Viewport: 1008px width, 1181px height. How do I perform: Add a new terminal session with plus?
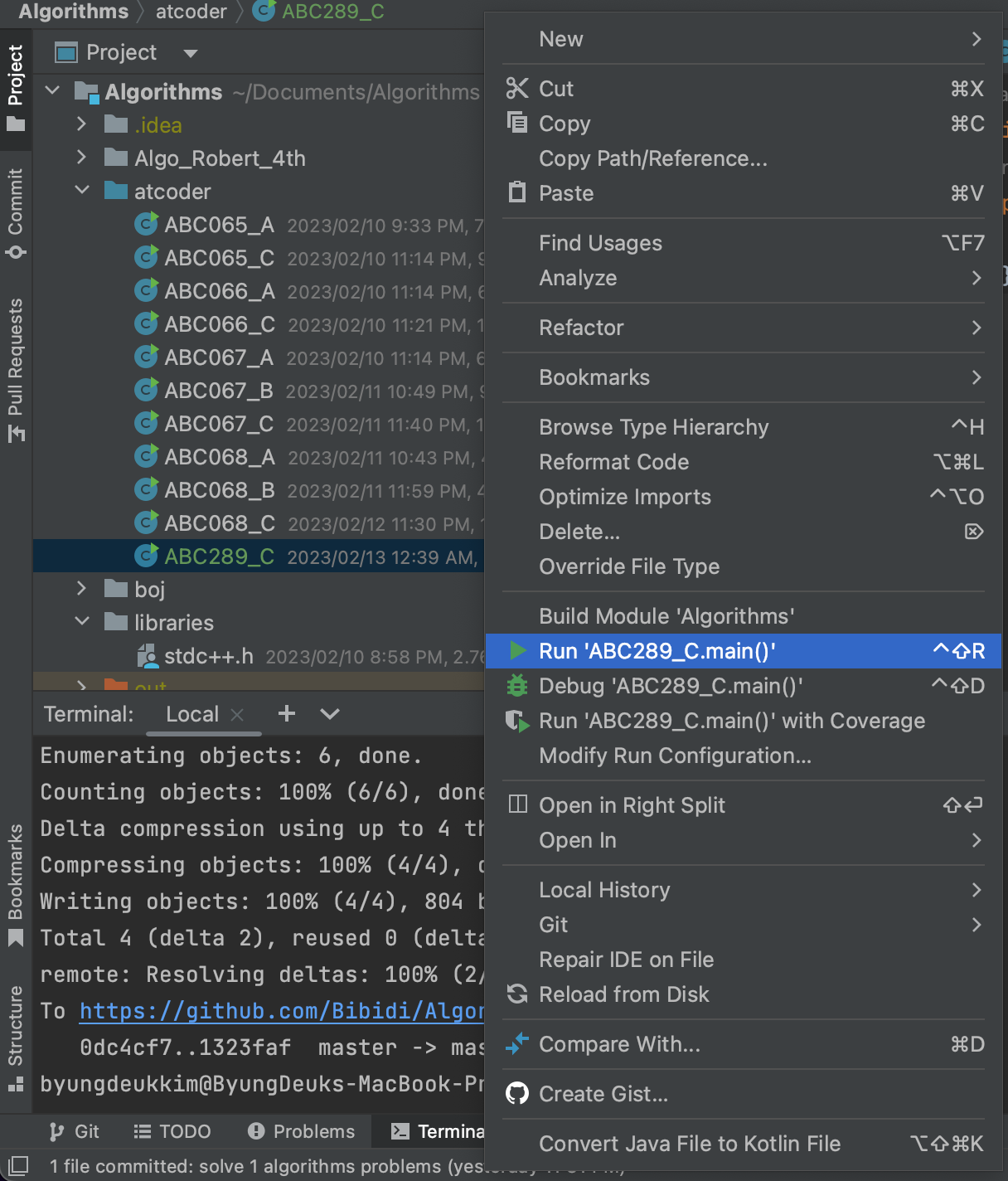pos(287,713)
